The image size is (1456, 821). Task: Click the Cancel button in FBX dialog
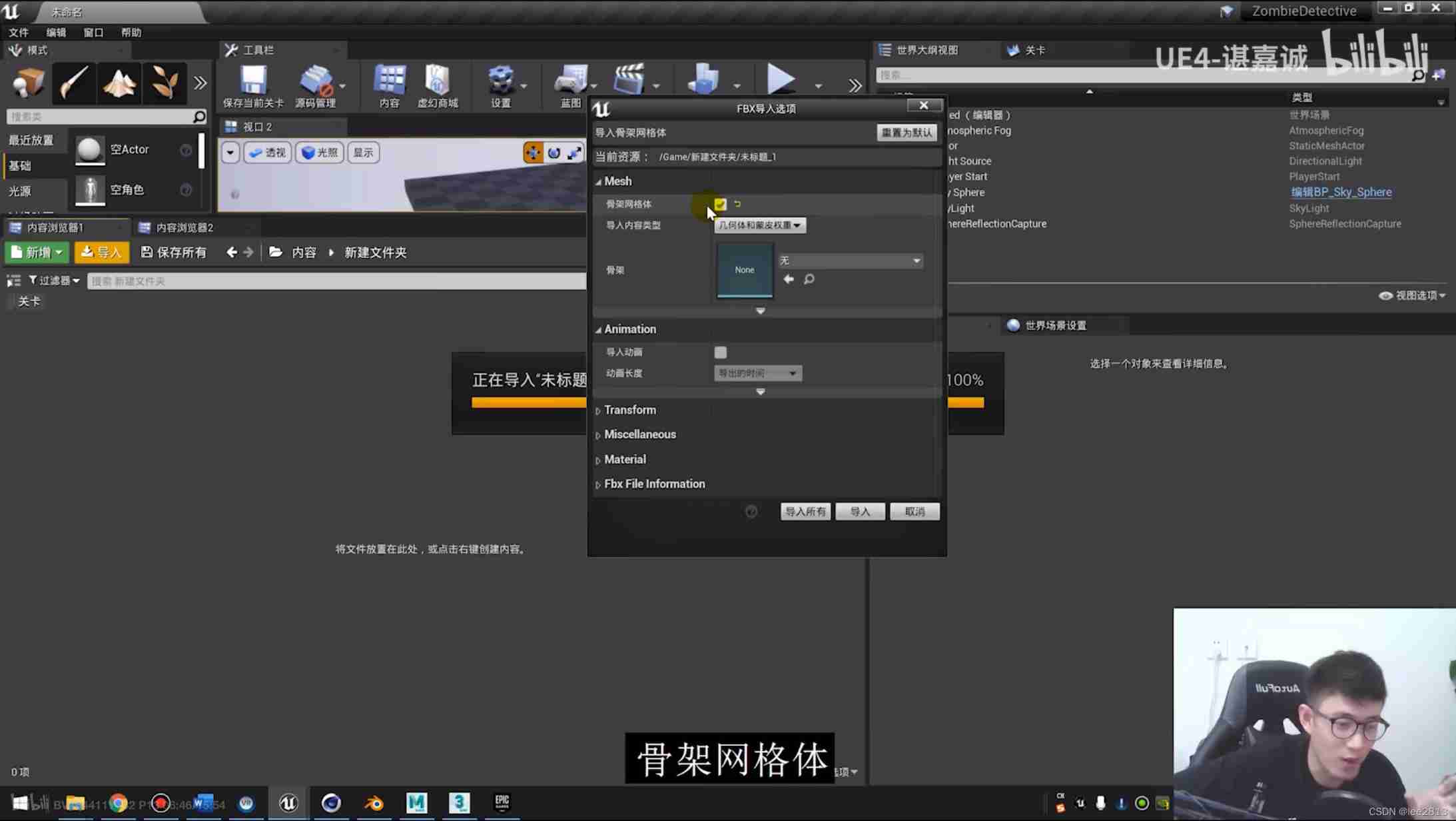pos(914,511)
